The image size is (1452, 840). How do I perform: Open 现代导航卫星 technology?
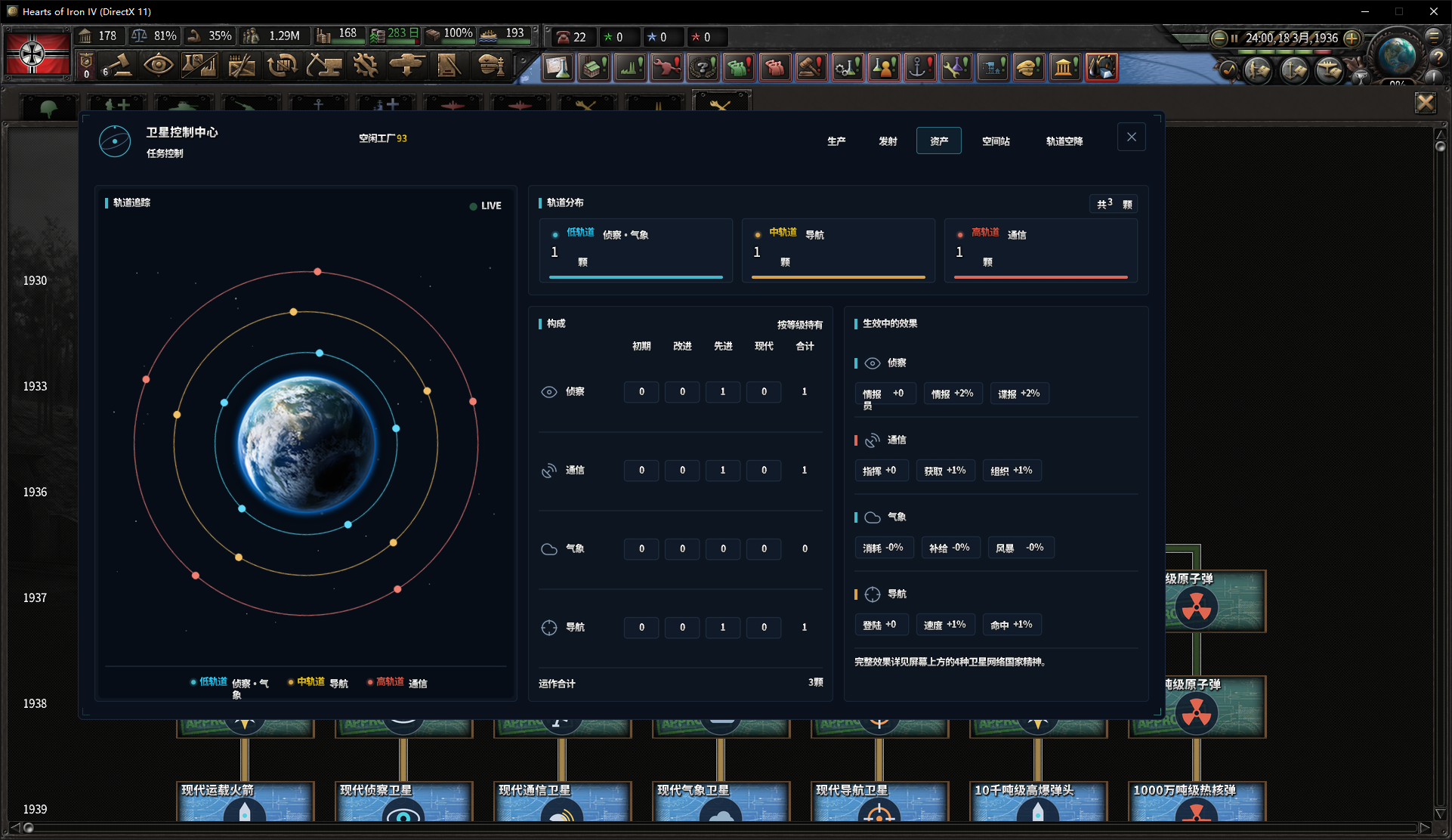click(x=879, y=801)
